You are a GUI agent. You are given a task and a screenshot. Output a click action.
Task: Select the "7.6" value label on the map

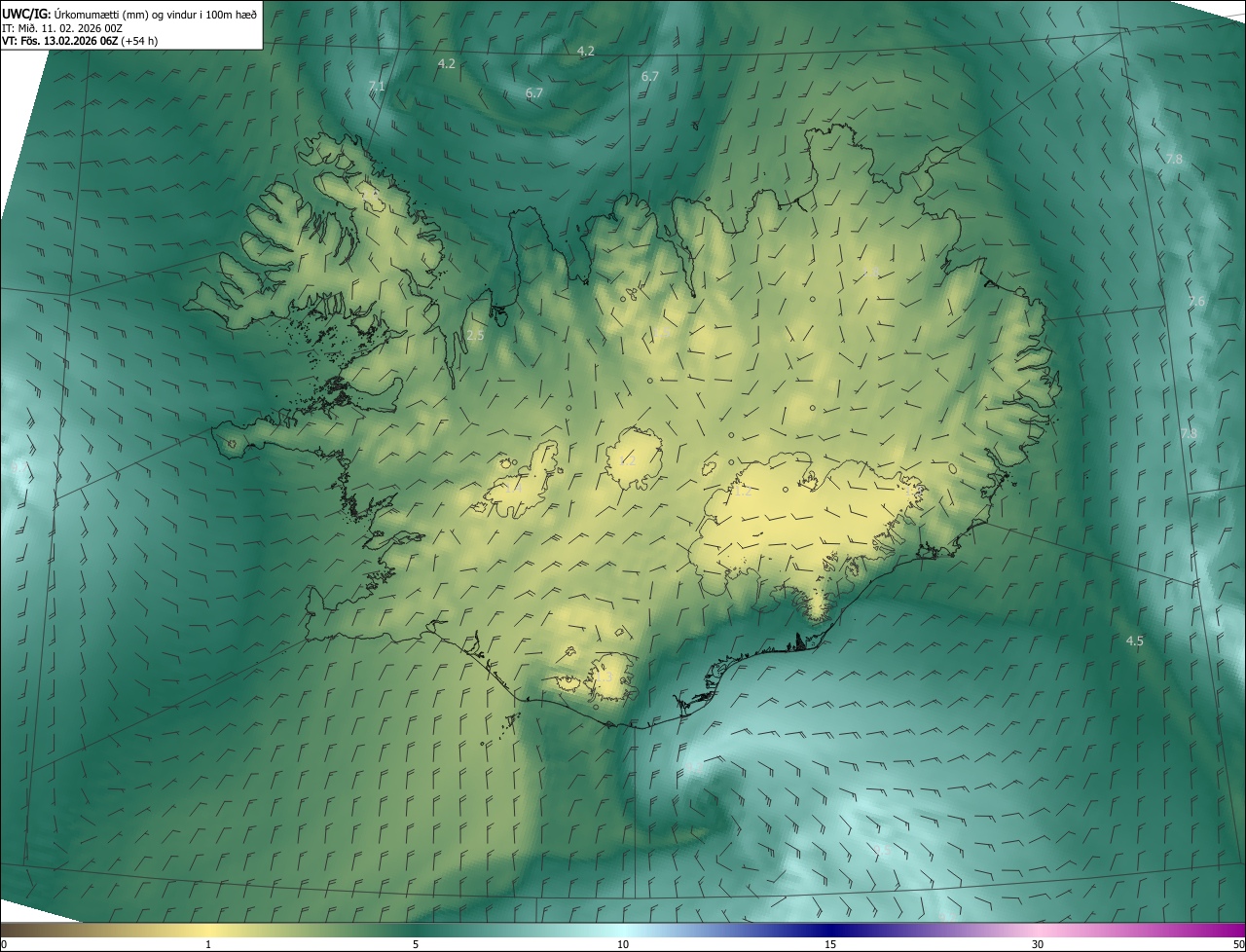coord(1196,302)
